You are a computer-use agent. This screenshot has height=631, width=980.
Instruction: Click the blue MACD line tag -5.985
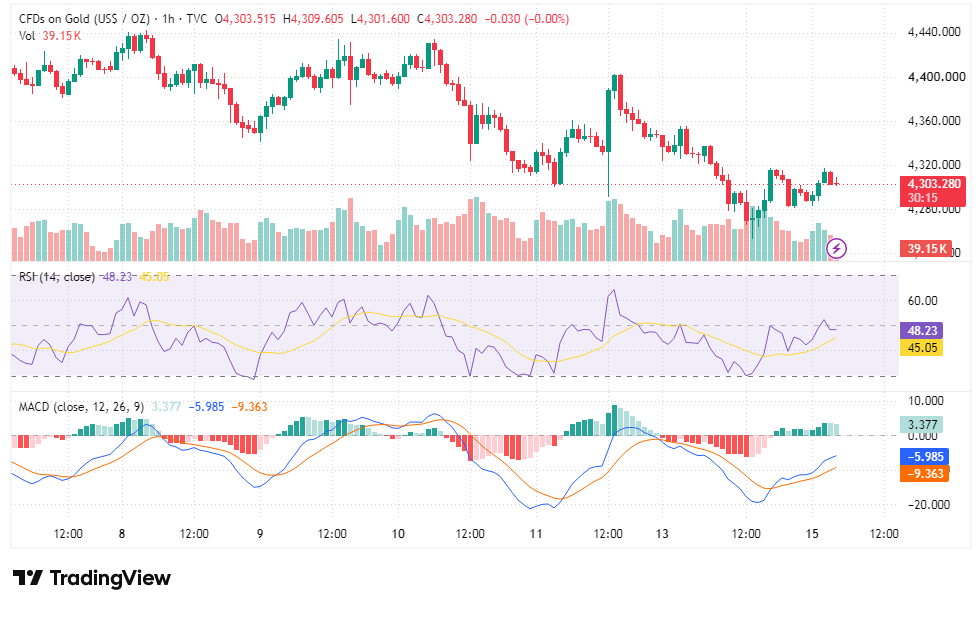coord(924,457)
